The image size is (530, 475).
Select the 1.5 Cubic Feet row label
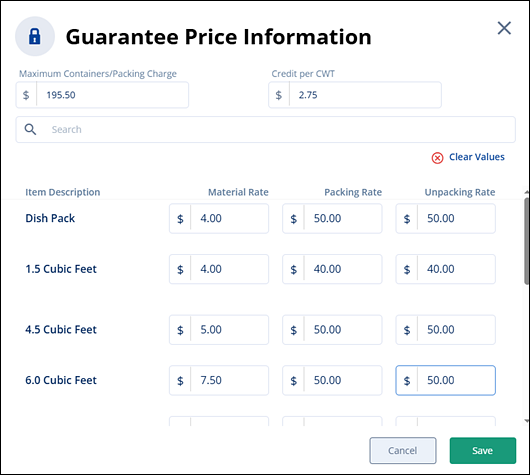[x=61, y=269]
